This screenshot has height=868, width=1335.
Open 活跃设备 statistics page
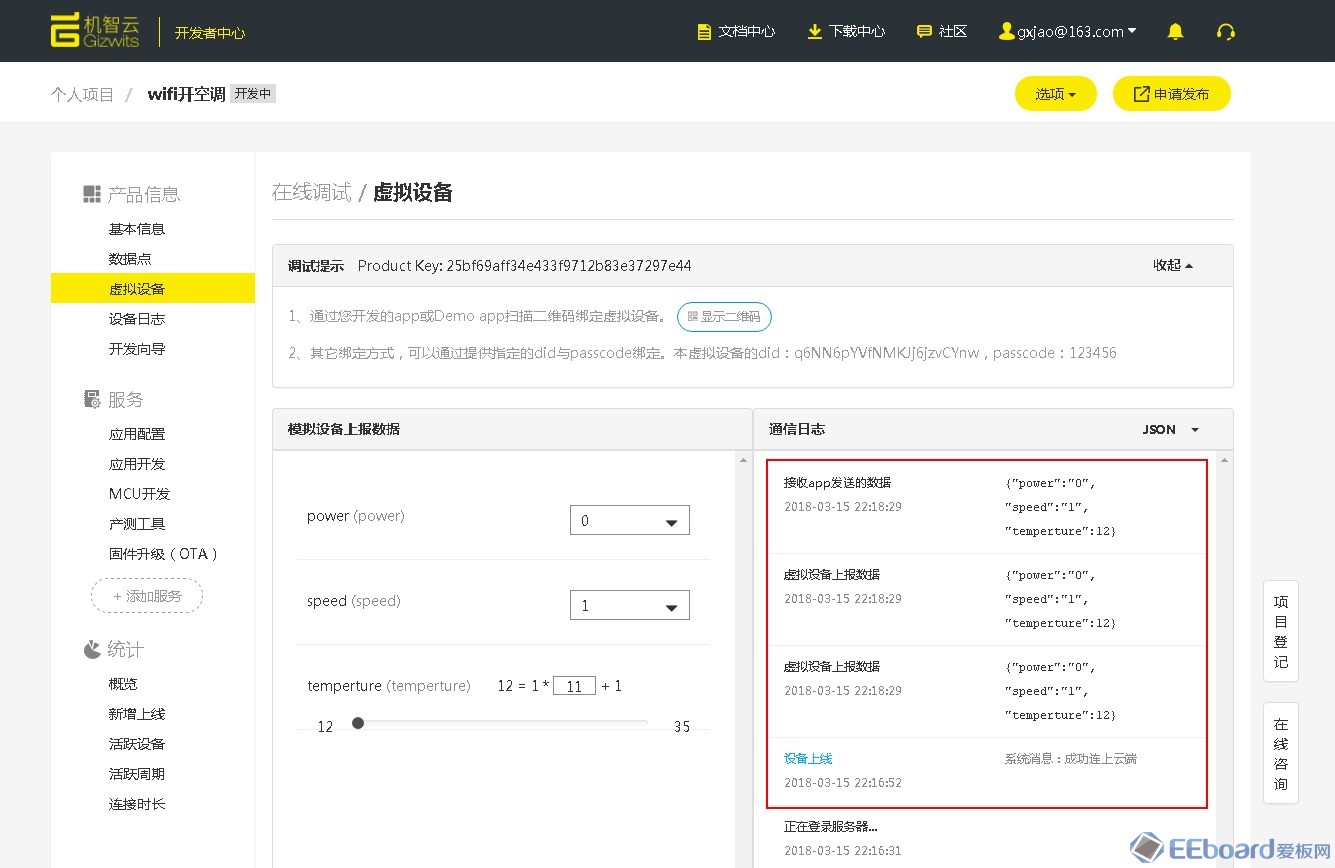[137, 744]
